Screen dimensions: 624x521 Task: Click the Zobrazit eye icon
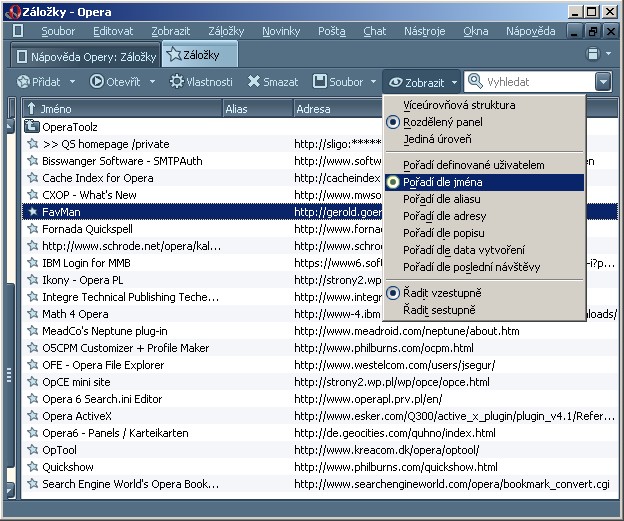[x=396, y=82]
